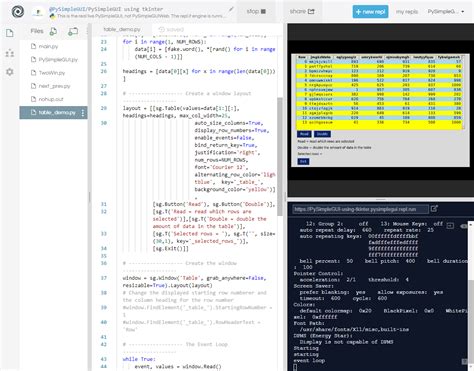Click 'event loop' text in the console
Viewport: 474px width, 371px height.
click(x=309, y=360)
